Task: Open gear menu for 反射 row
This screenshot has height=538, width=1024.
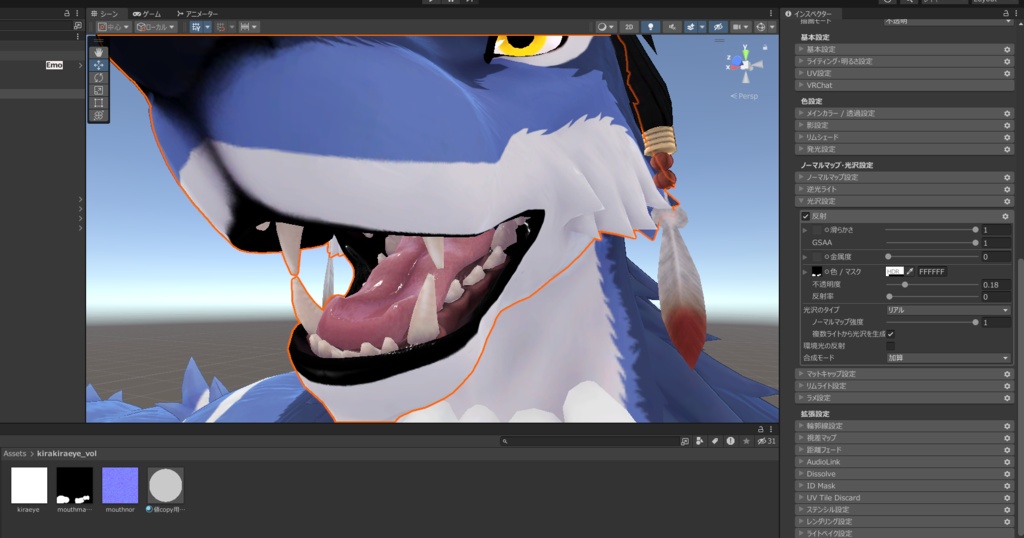Action: (1005, 216)
